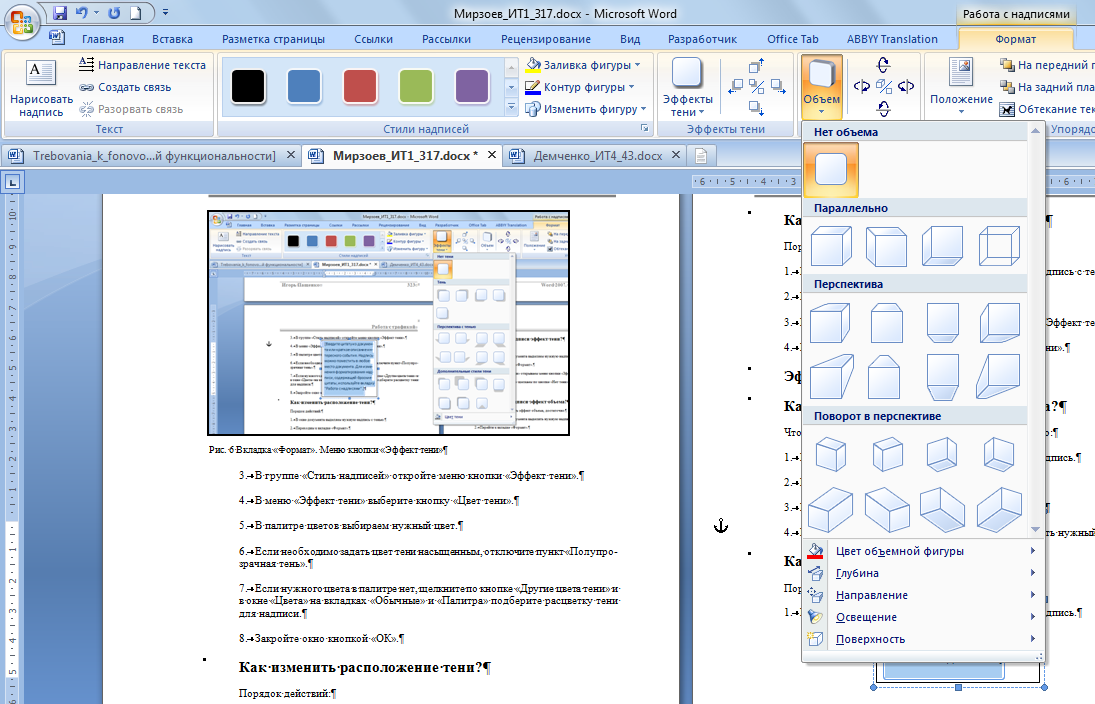
Task: Expand the text box styles gallery
Action: [511, 108]
